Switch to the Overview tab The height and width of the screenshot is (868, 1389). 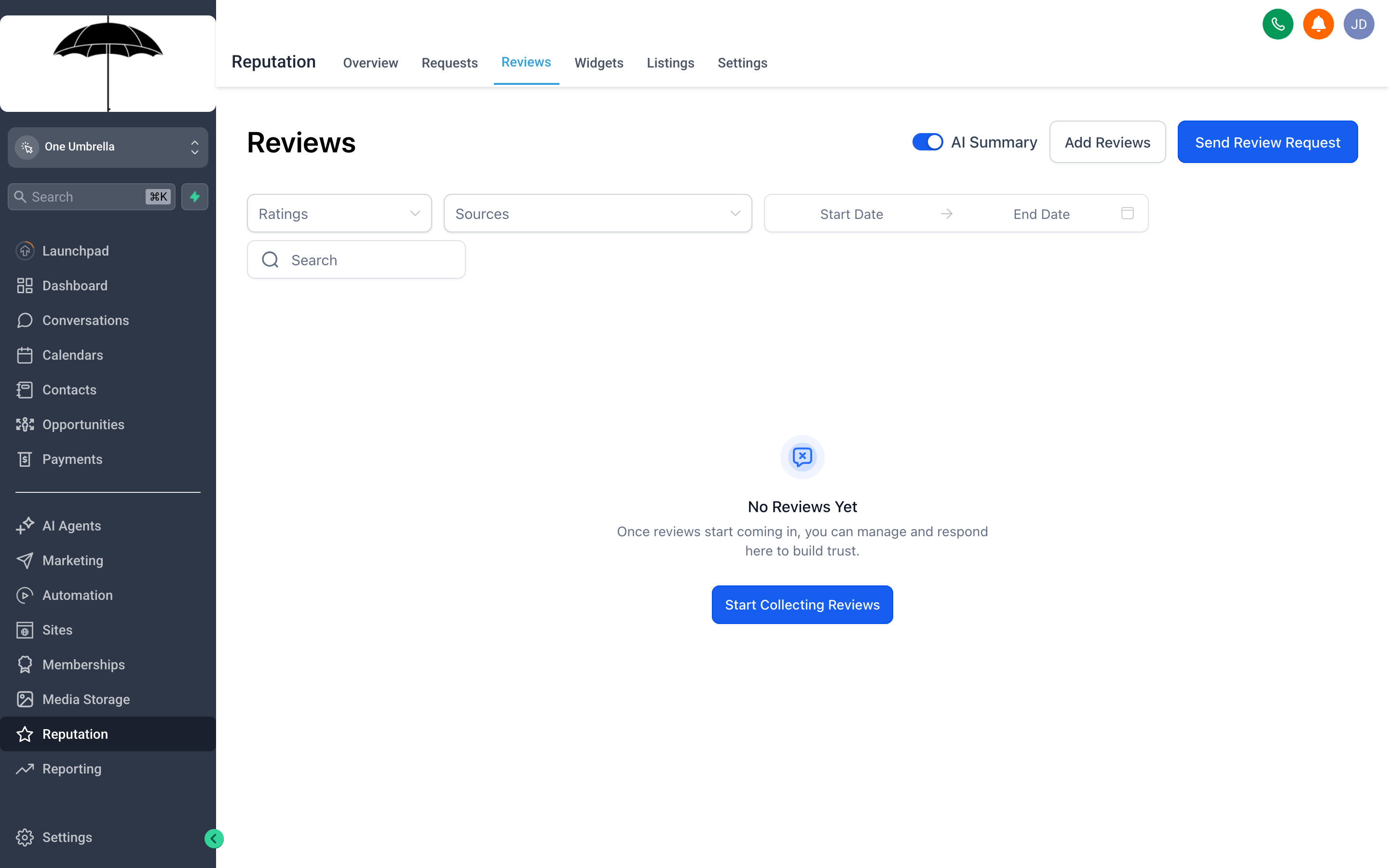click(x=370, y=63)
